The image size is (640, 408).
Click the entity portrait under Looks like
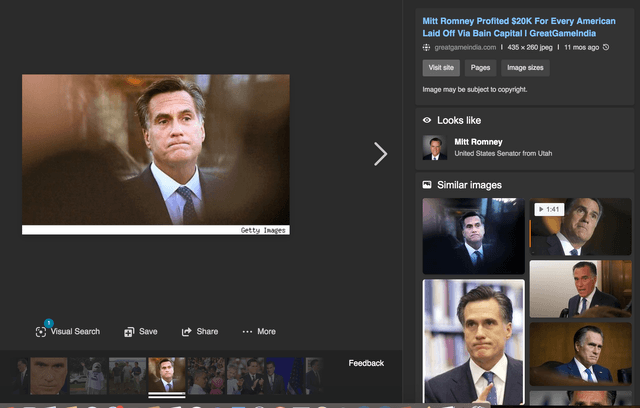(x=435, y=148)
